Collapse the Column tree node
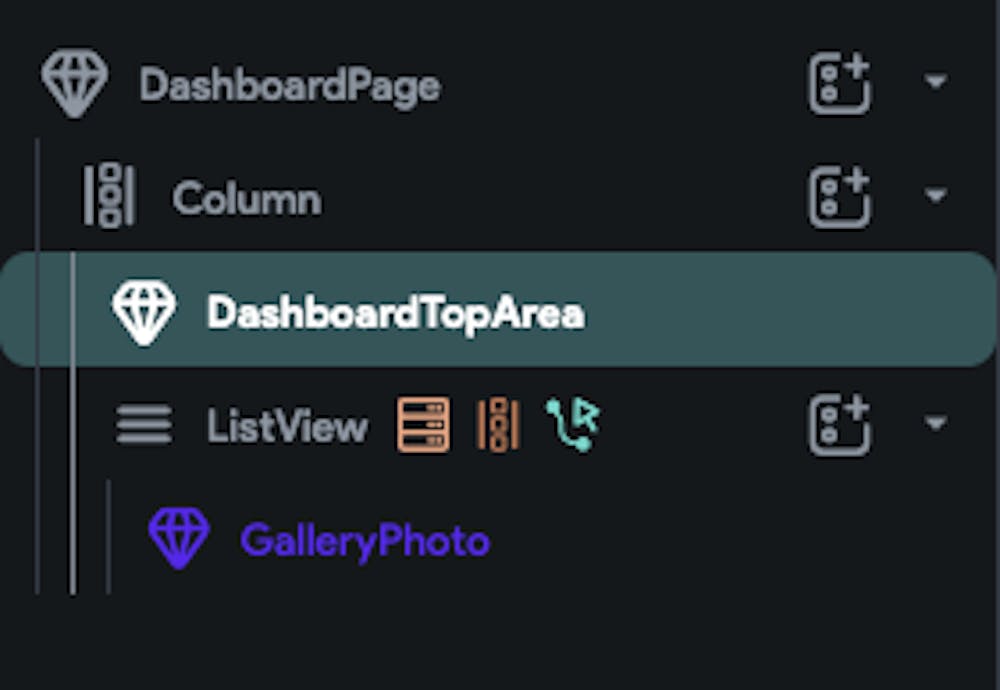1000x690 pixels. click(x=936, y=196)
